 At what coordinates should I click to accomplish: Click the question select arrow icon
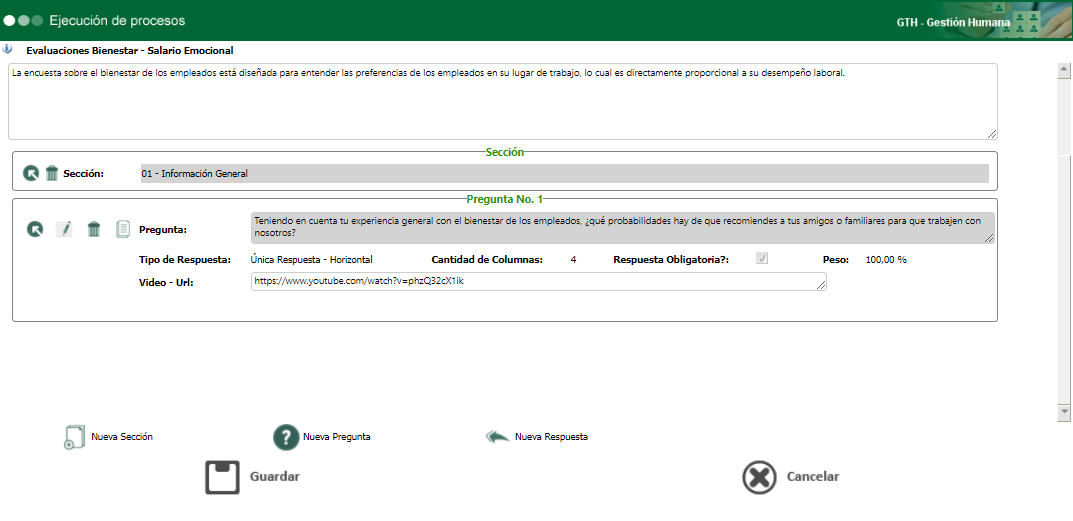(35, 229)
